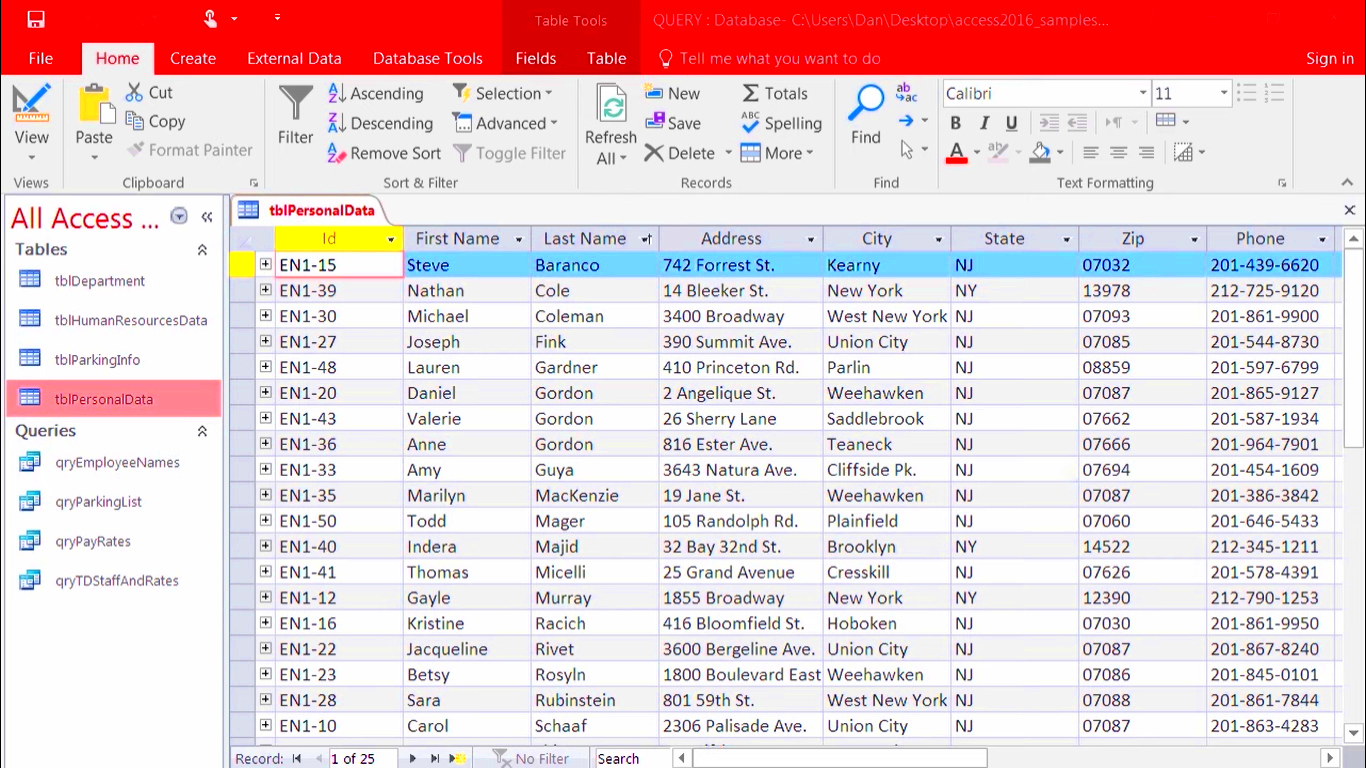Expand row EN1-15 subdatasheet plus box
Image resolution: width=1366 pixels, height=768 pixels.
pyautogui.click(x=266, y=264)
